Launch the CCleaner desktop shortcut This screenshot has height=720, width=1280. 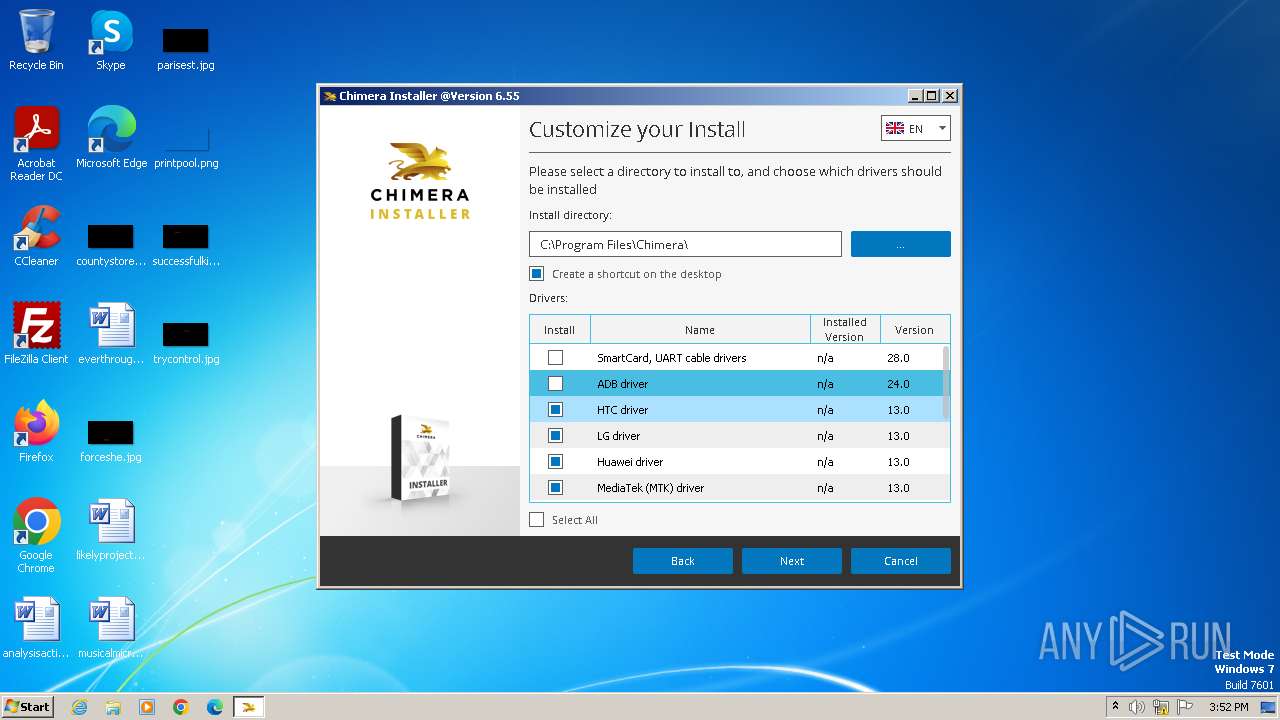[x=36, y=236]
